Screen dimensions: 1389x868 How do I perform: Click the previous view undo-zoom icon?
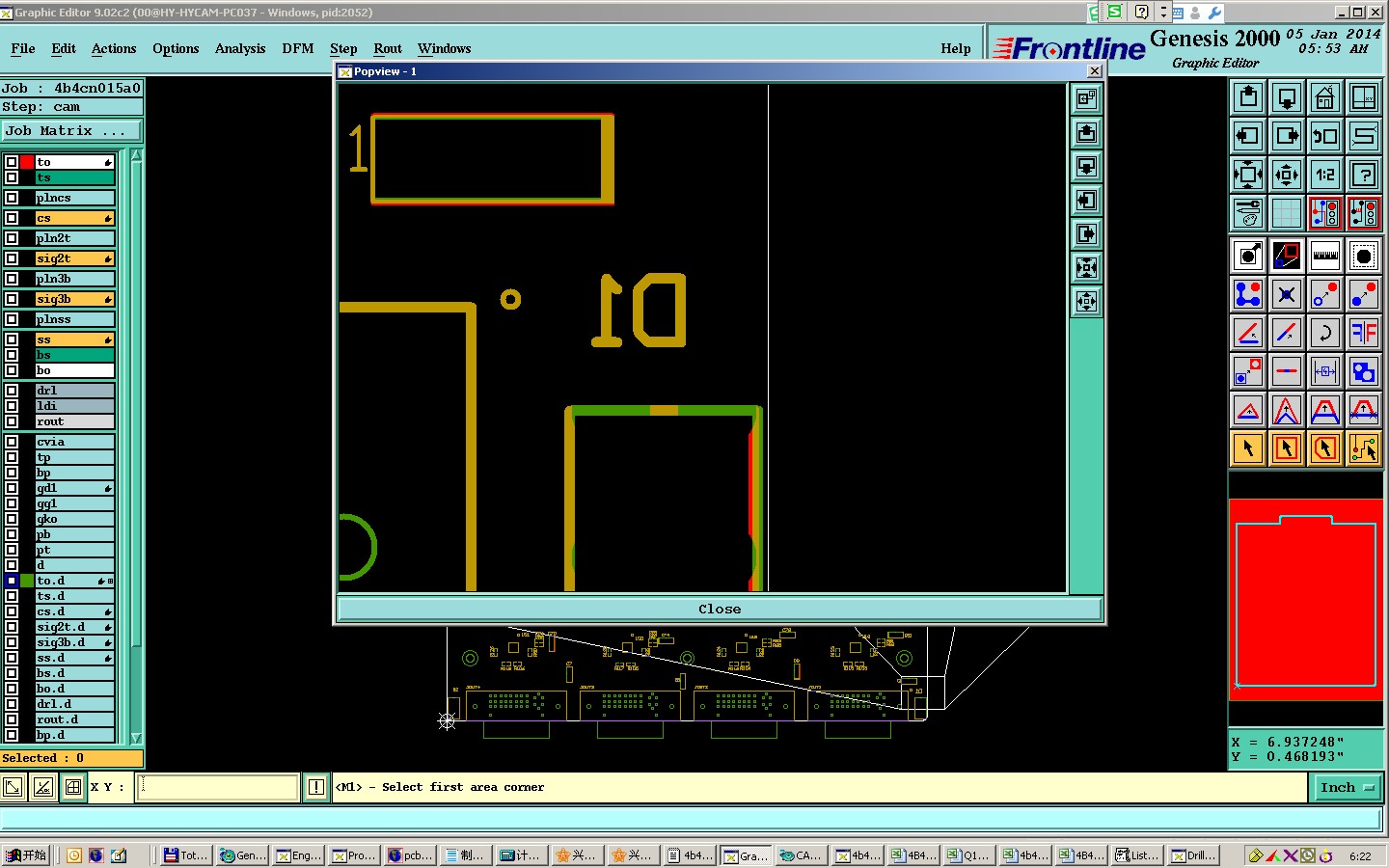pyautogui.click(x=1325, y=136)
